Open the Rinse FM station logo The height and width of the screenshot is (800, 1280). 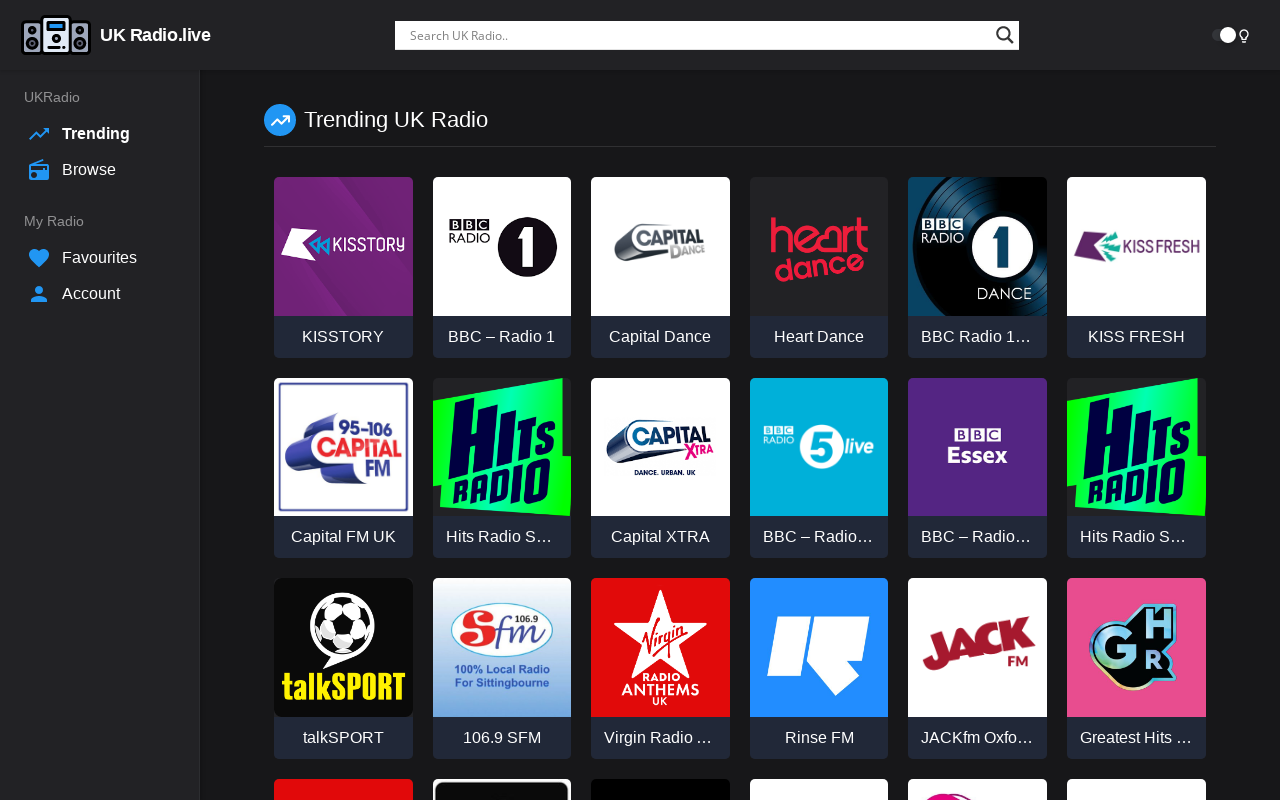pos(819,647)
